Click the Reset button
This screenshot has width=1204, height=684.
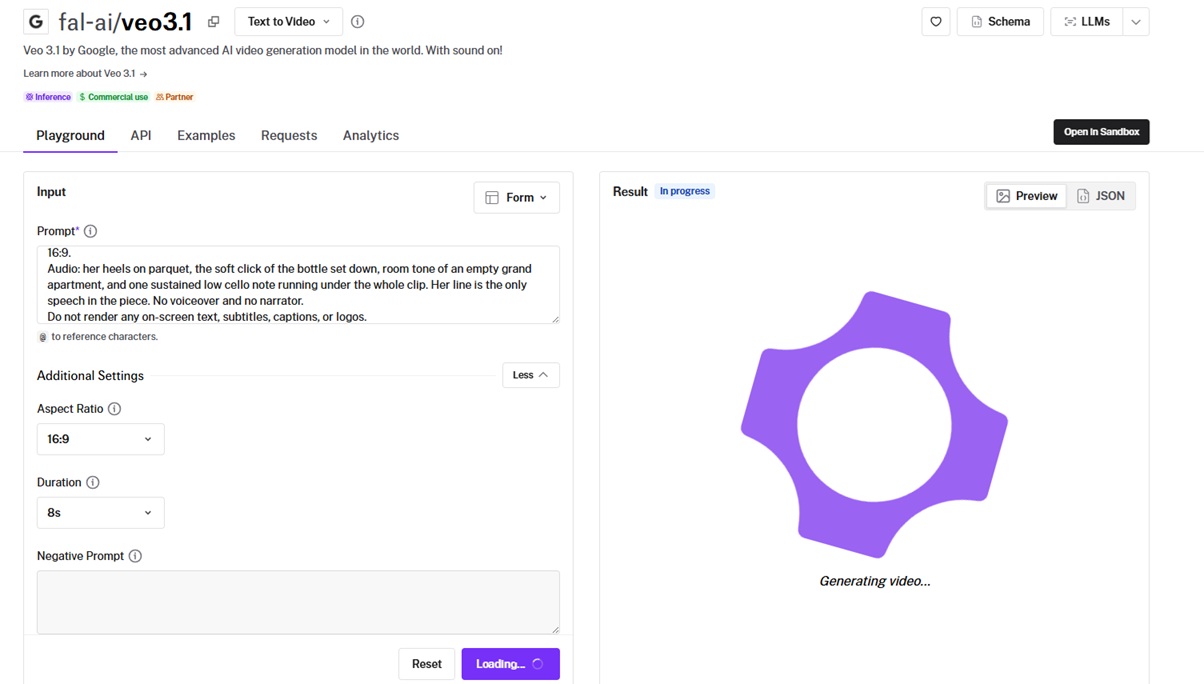pos(427,664)
